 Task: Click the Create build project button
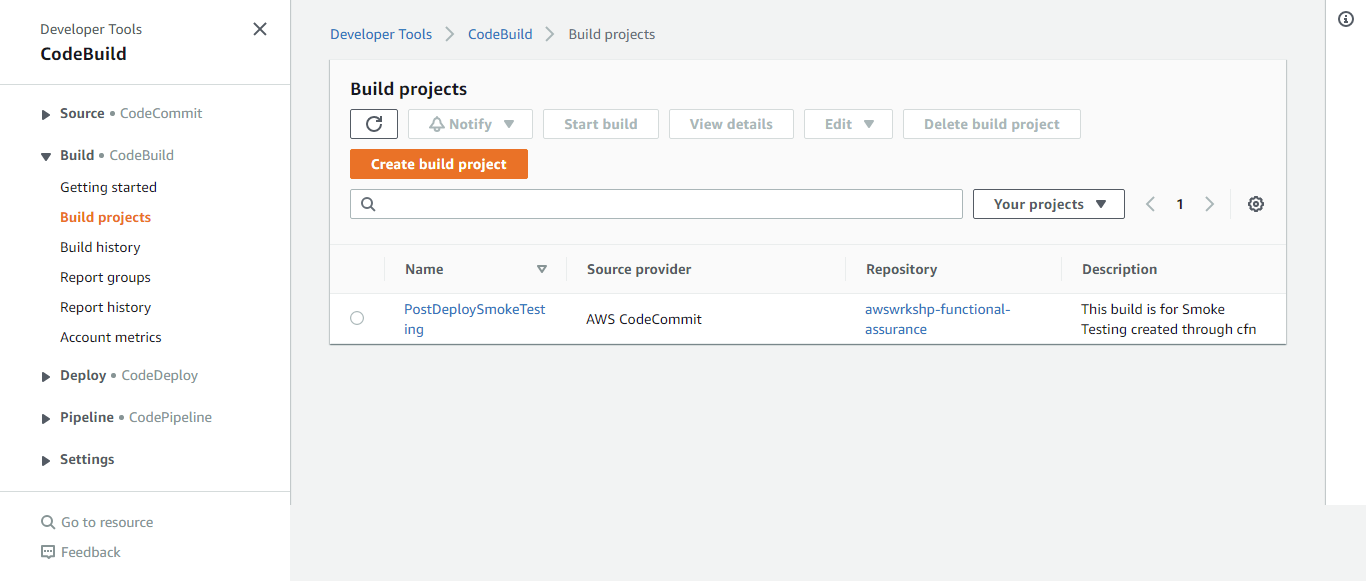tap(439, 164)
